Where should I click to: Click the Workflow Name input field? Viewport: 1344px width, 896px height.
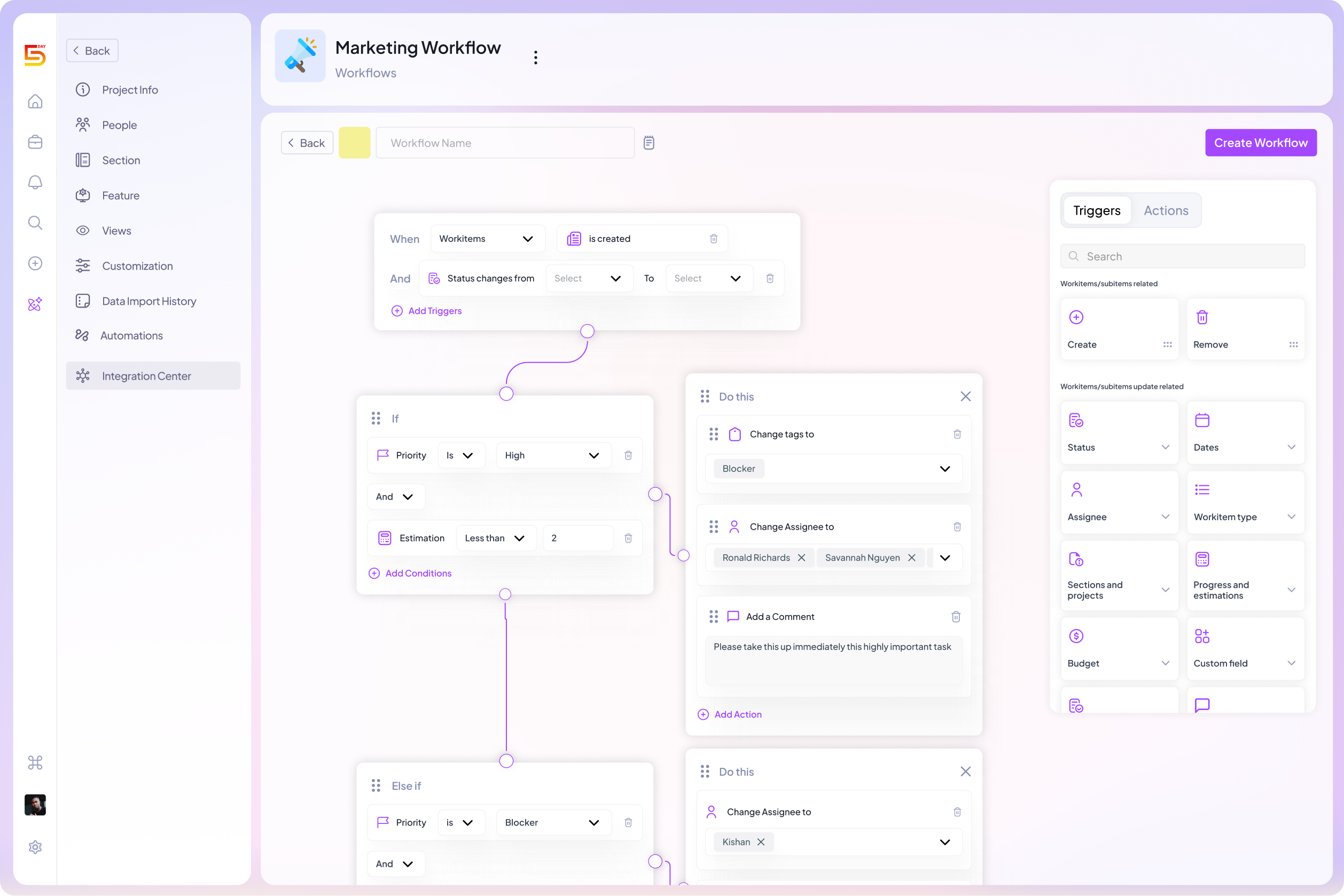505,143
